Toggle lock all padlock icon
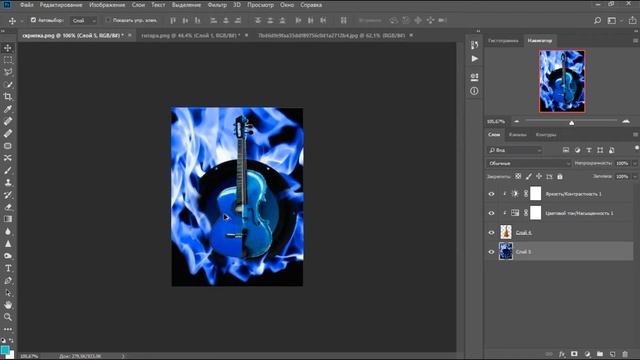This screenshot has width=640, height=360. (x=560, y=176)
